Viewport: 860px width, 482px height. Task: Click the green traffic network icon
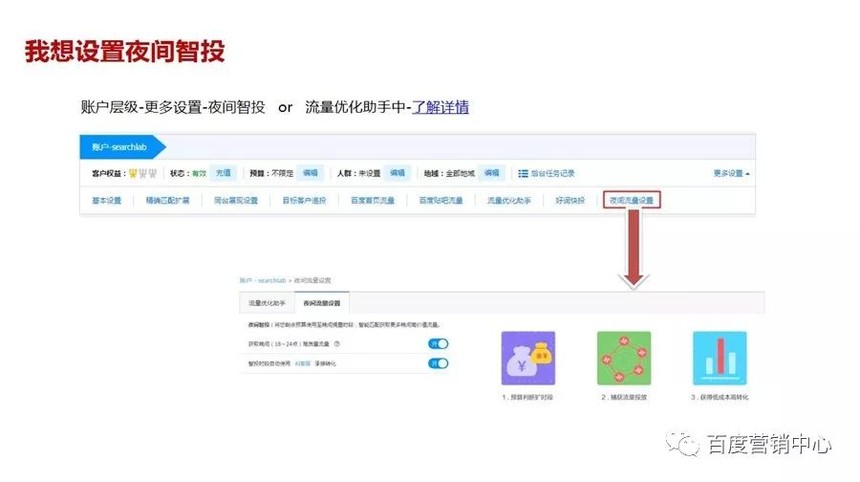pos(624,358)
